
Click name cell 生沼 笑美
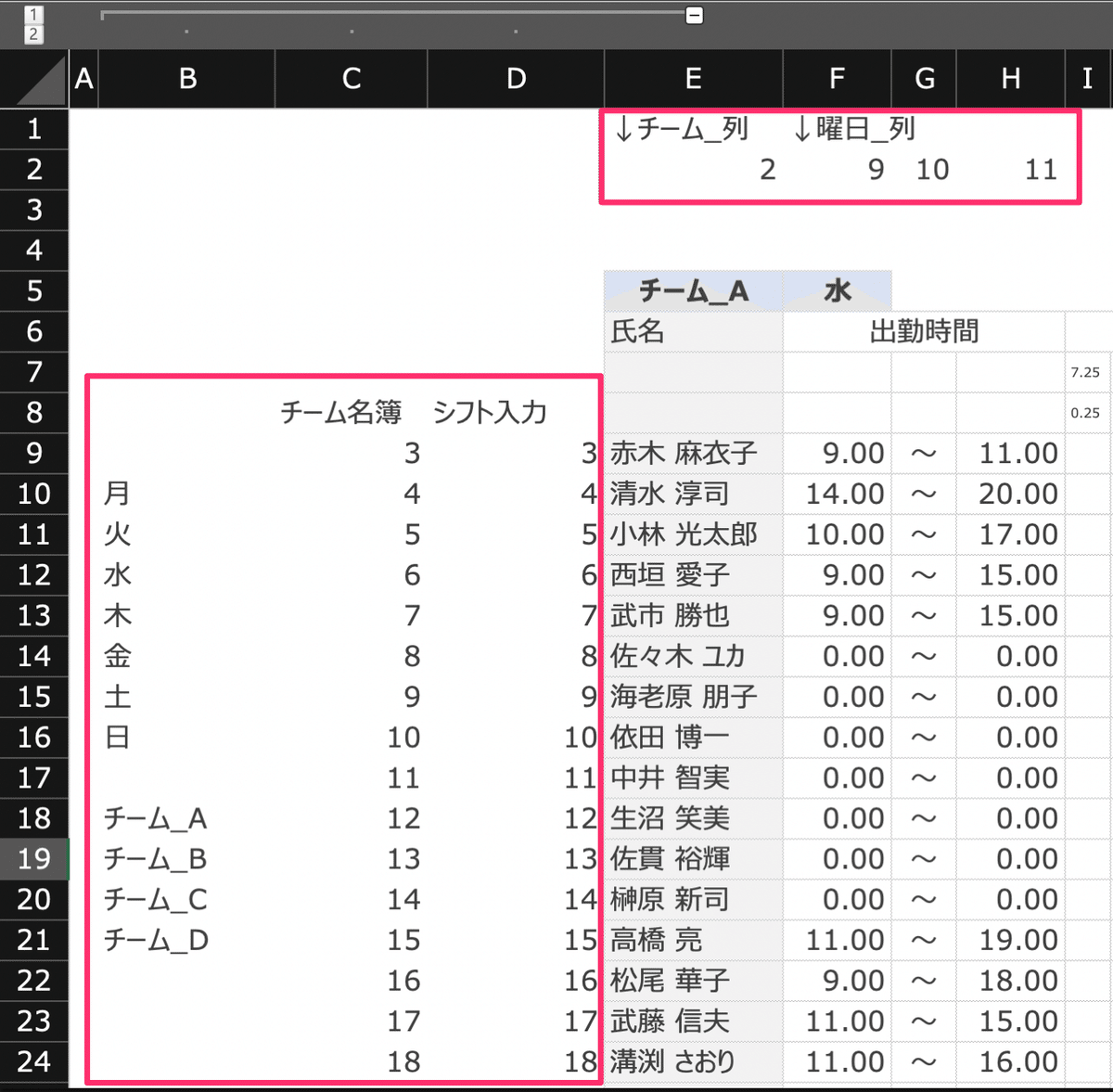point(693,818)
